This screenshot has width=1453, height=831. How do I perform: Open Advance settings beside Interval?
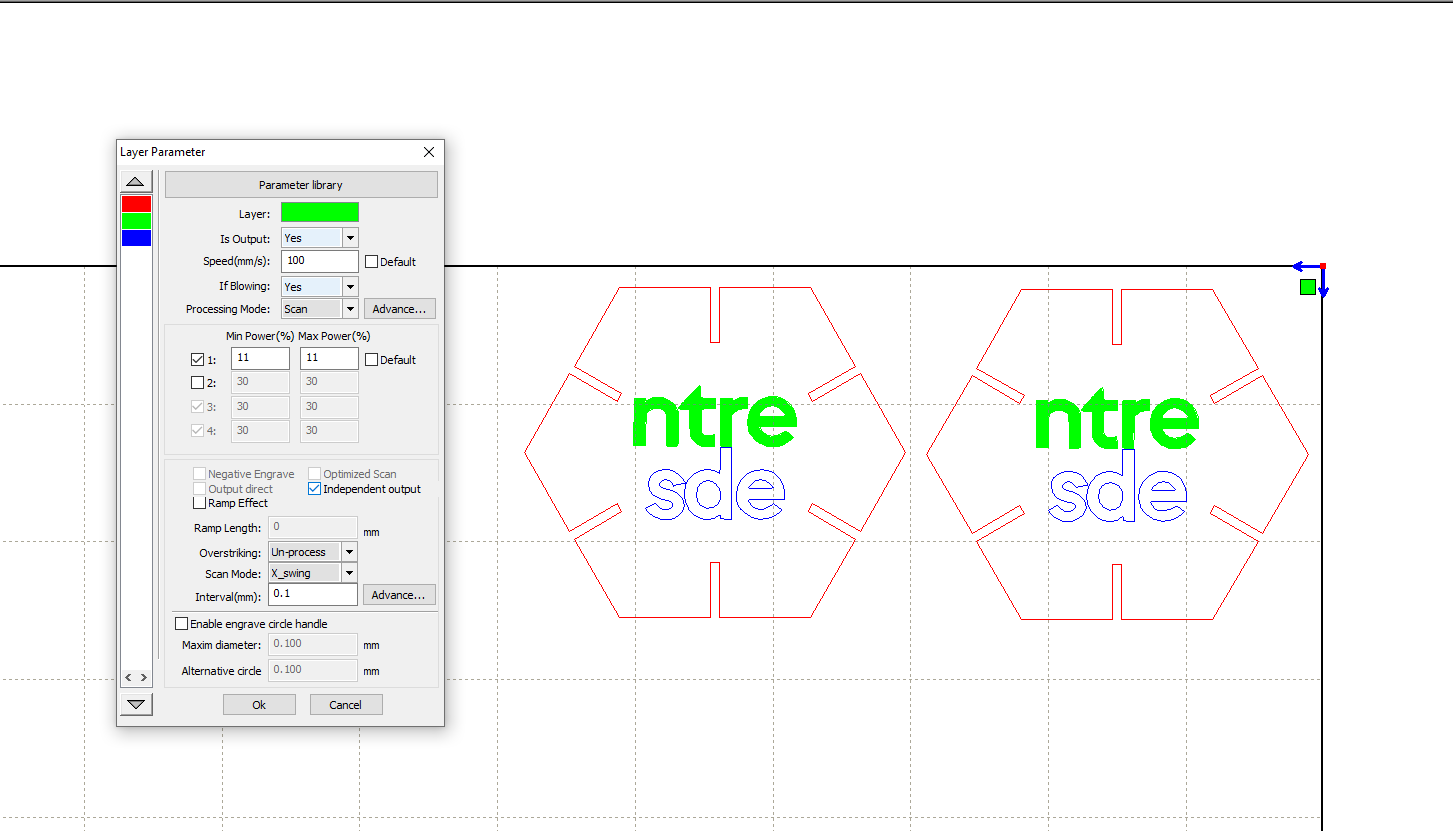(x=399, y=595)
